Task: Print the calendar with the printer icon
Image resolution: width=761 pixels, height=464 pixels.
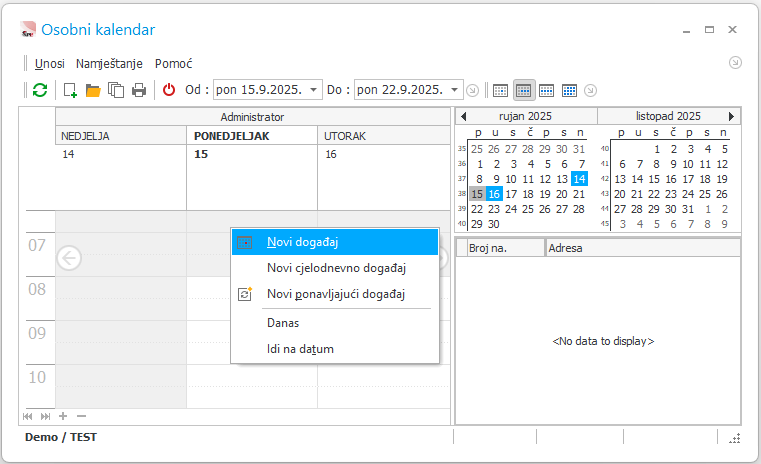Action: tap(139, 90)
